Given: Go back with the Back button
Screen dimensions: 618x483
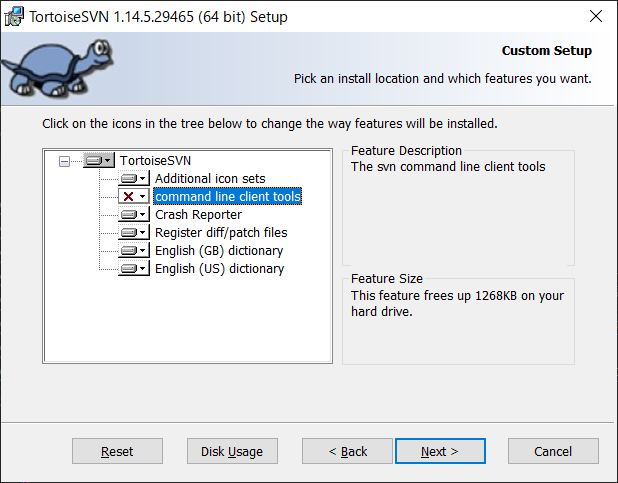Looking at the screenshot, I should coord(347,451).
